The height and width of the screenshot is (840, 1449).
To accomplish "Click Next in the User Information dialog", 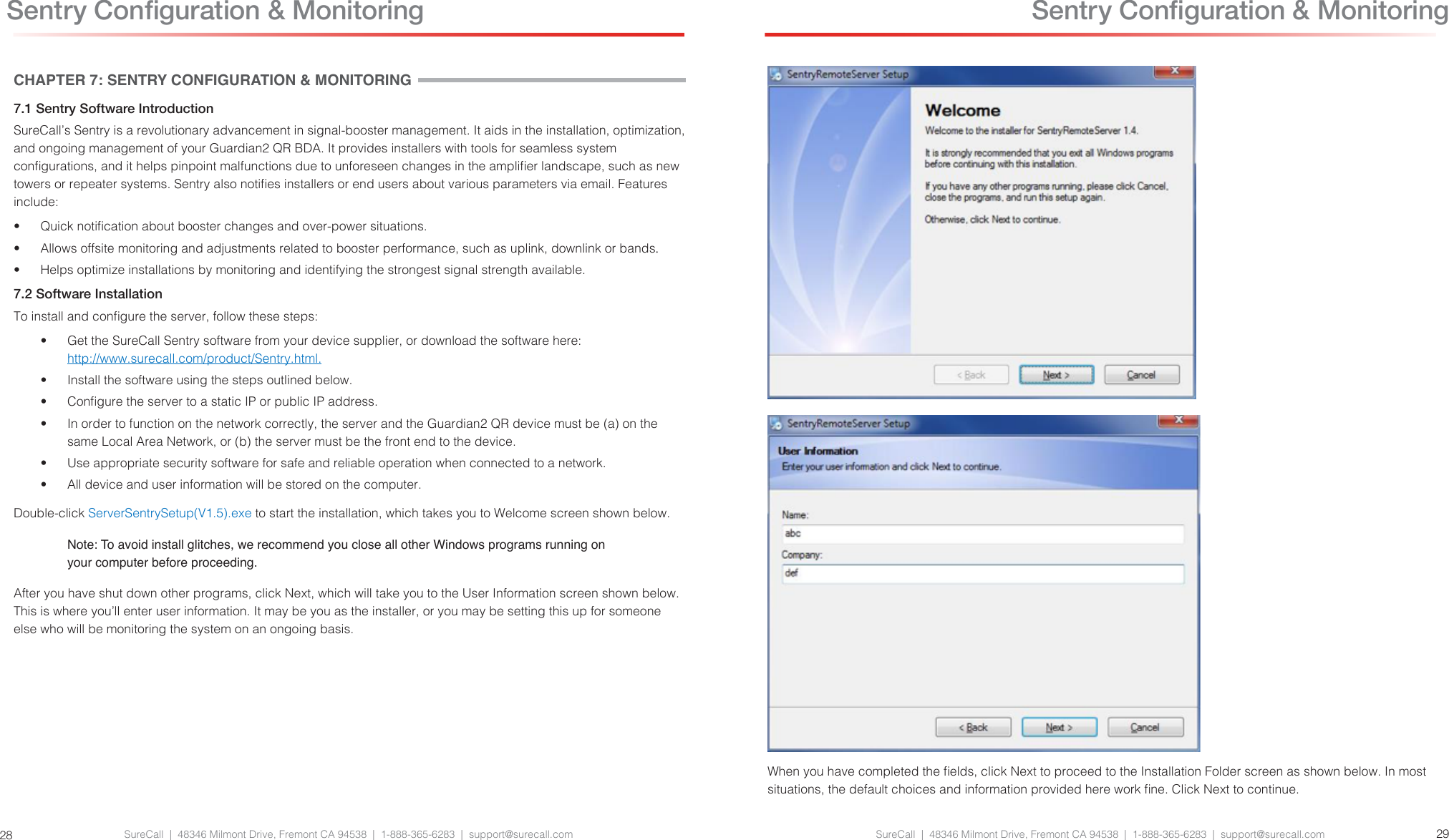I will coord(1059,727).
